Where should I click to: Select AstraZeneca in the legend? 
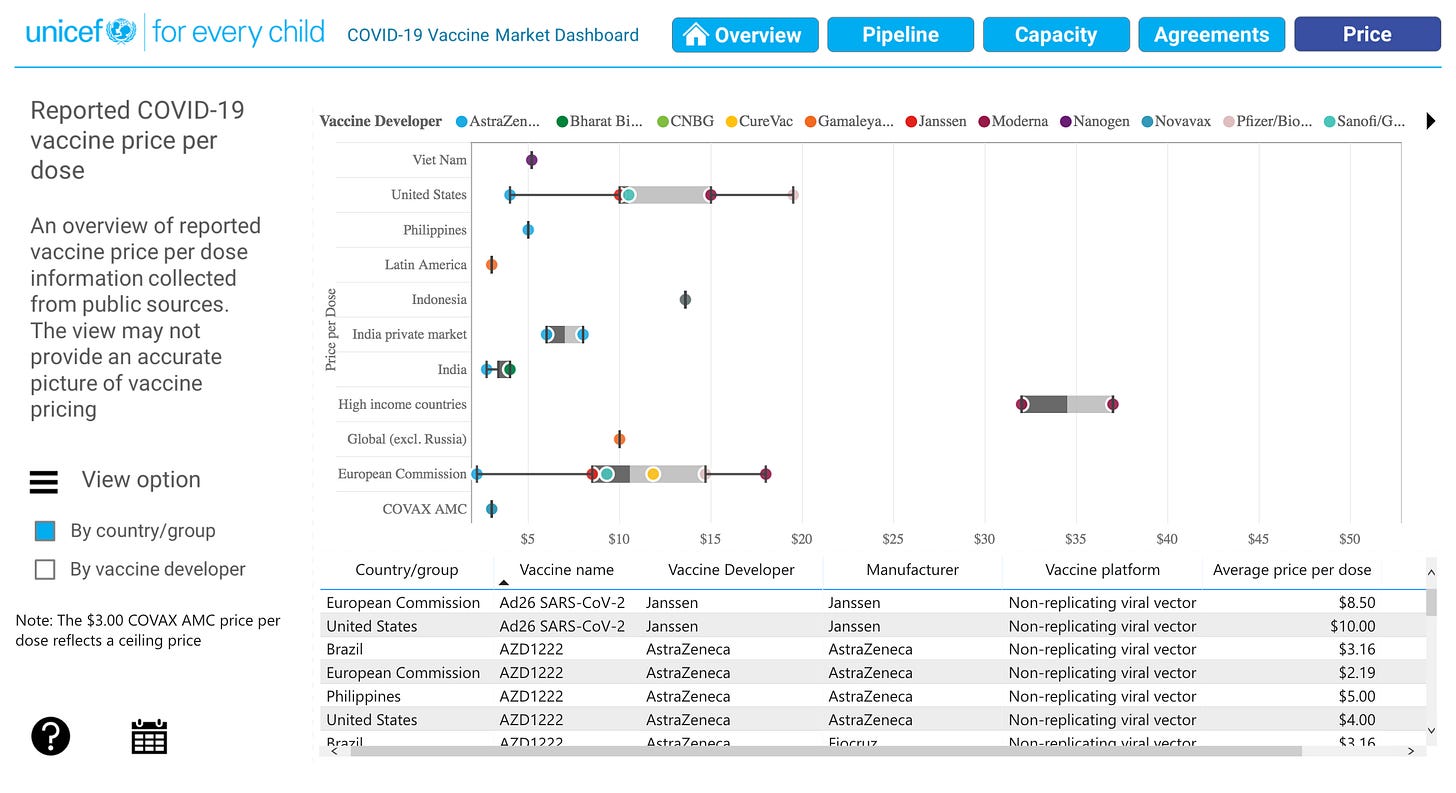497,121
